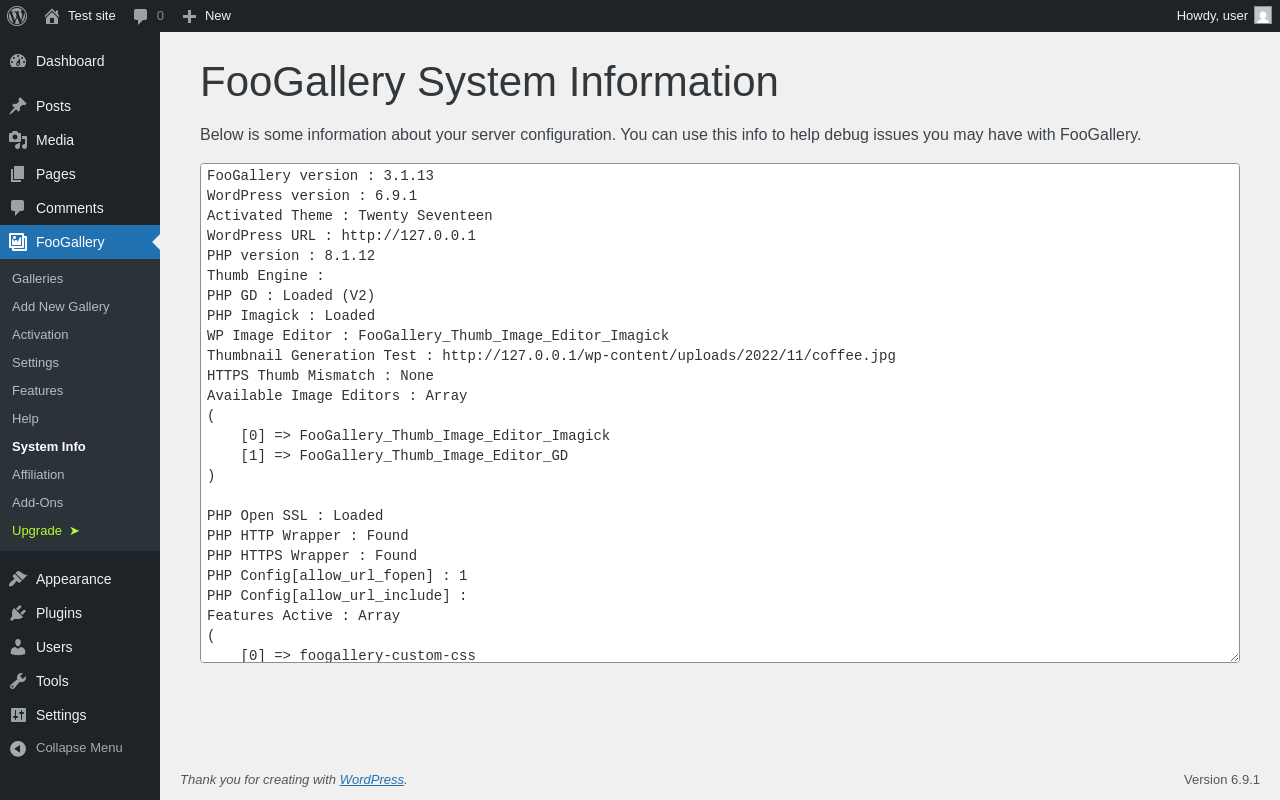Screen dimensions: 1280x800
Task: Open the Tools menu
Action: [x=80, y=681]
